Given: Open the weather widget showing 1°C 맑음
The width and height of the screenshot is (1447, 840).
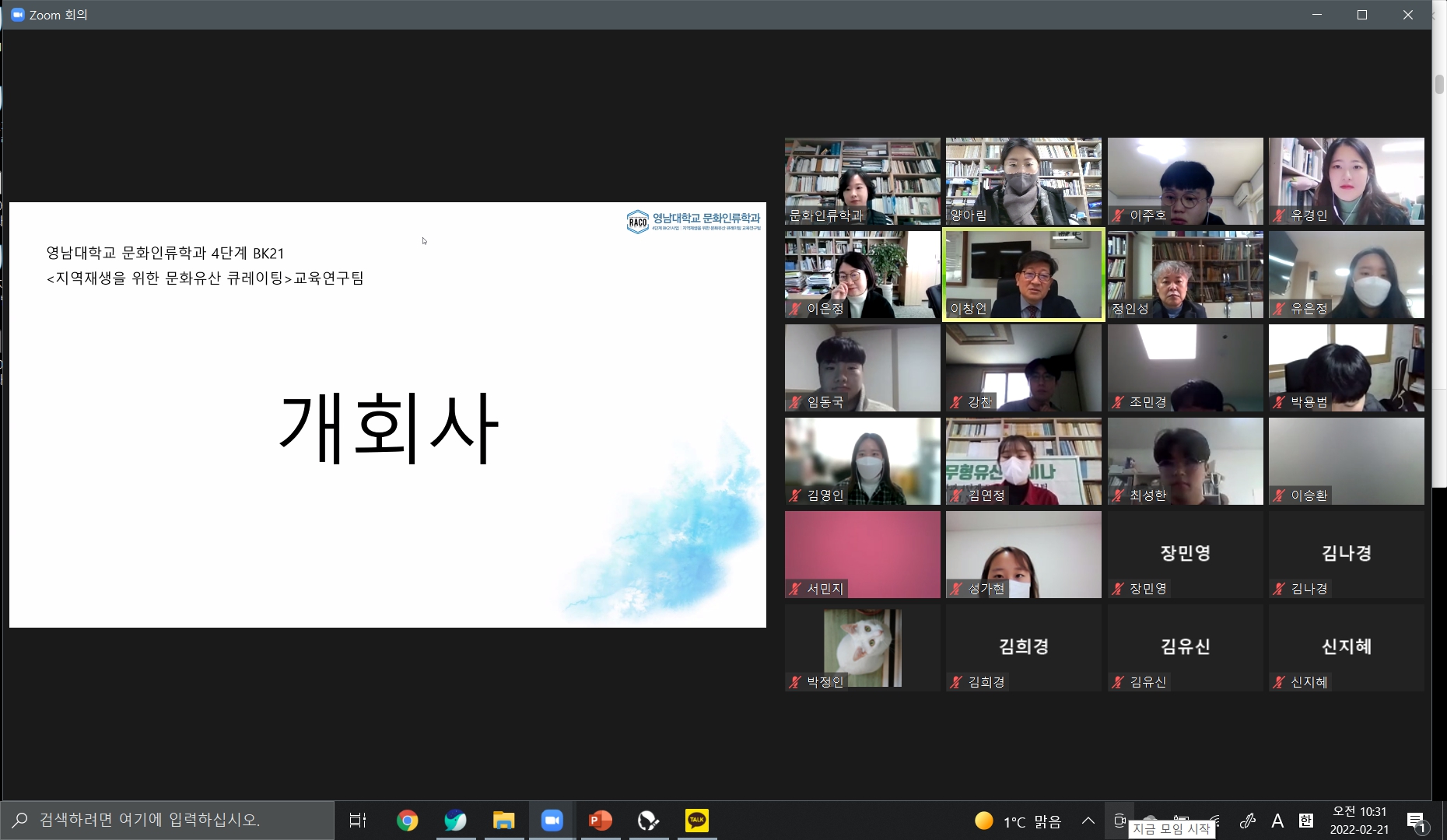Looking at the screenshot, I should pos(1018,821).
